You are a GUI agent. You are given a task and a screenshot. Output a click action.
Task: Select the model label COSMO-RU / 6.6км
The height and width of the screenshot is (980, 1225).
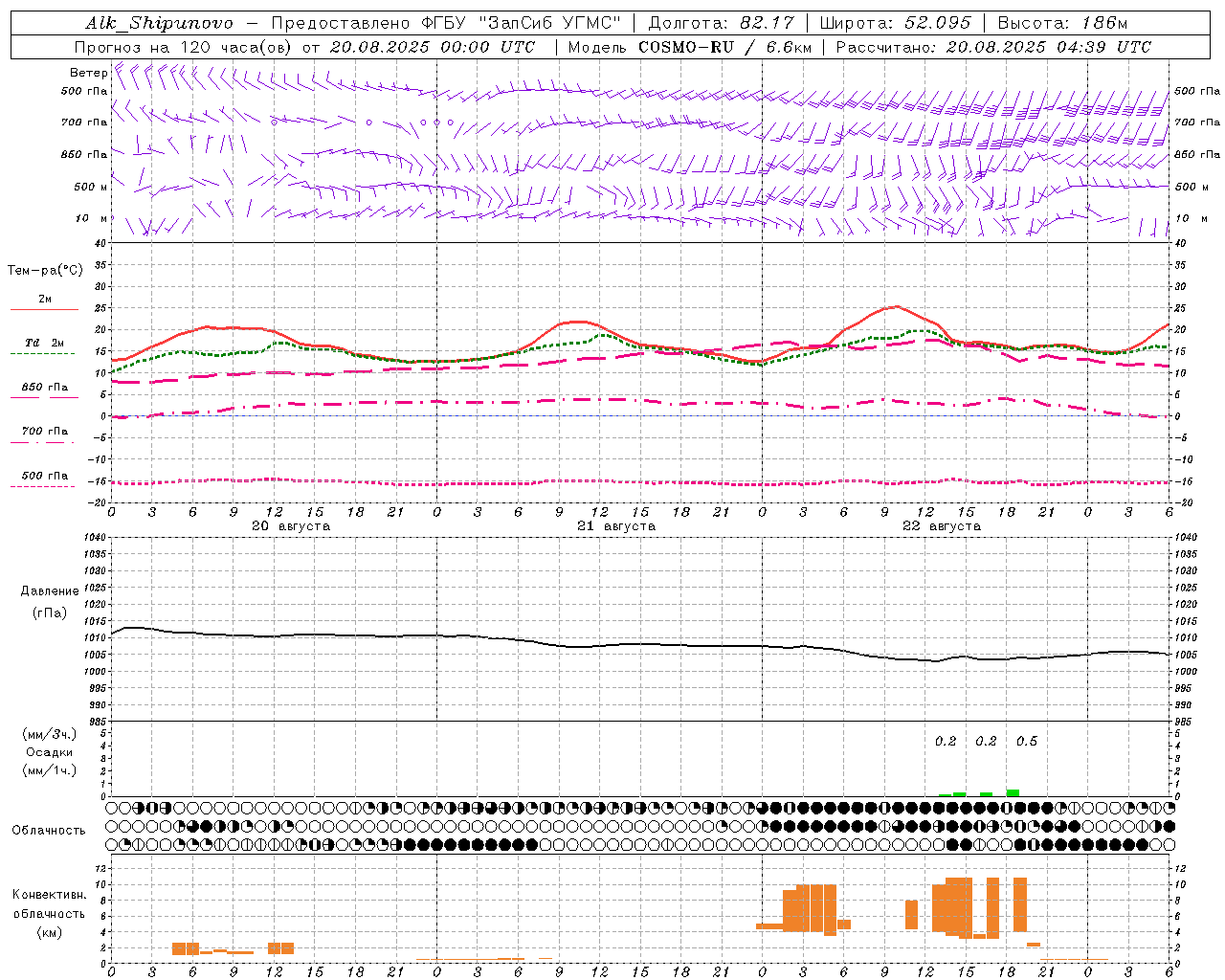725,47
